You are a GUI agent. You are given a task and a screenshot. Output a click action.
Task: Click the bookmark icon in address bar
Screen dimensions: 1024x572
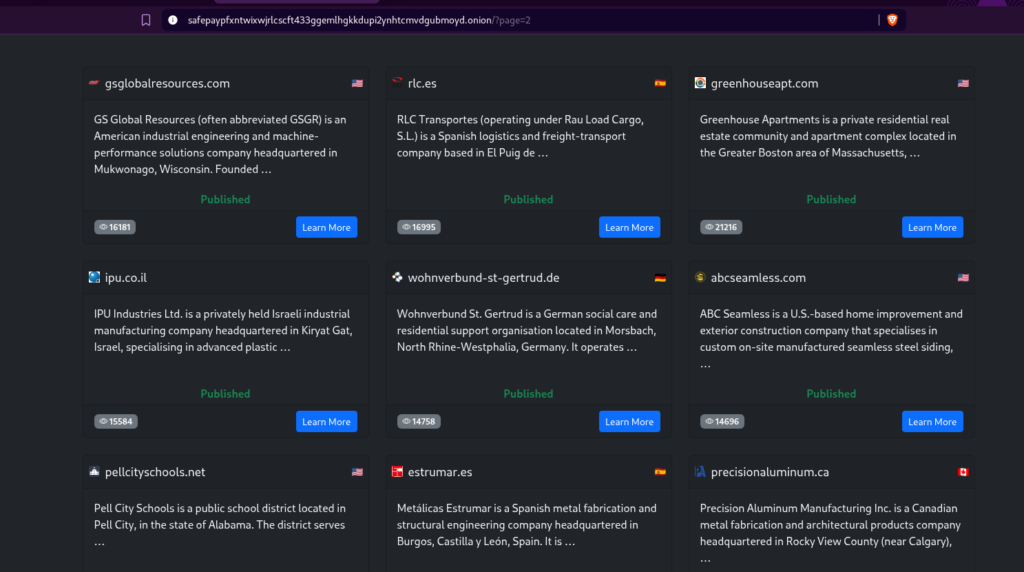point(146,20)
